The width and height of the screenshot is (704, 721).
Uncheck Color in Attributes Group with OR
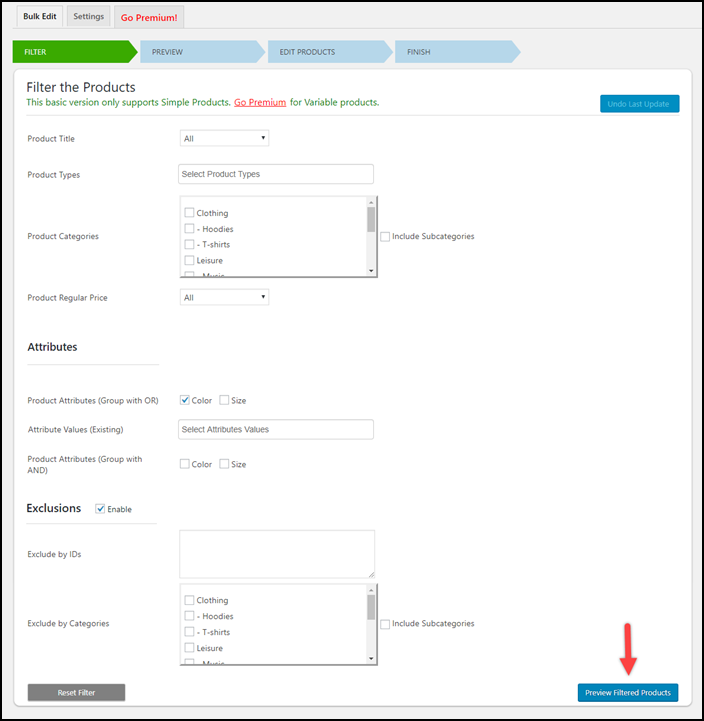click(x=185, y=401)
